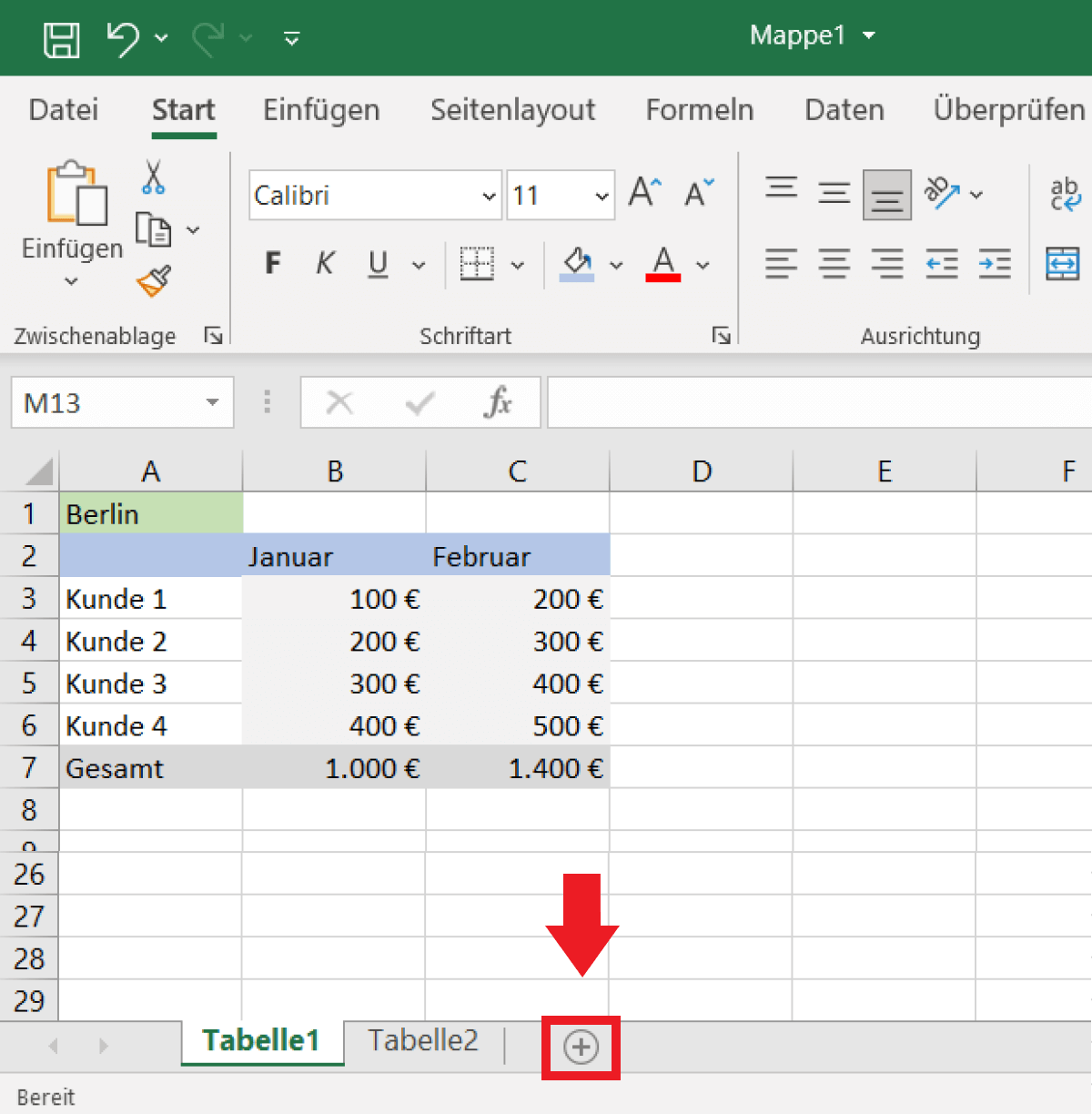Select the Berlin cell
The width and height of the screenshot is (1092, 1114).
(151, 513)
